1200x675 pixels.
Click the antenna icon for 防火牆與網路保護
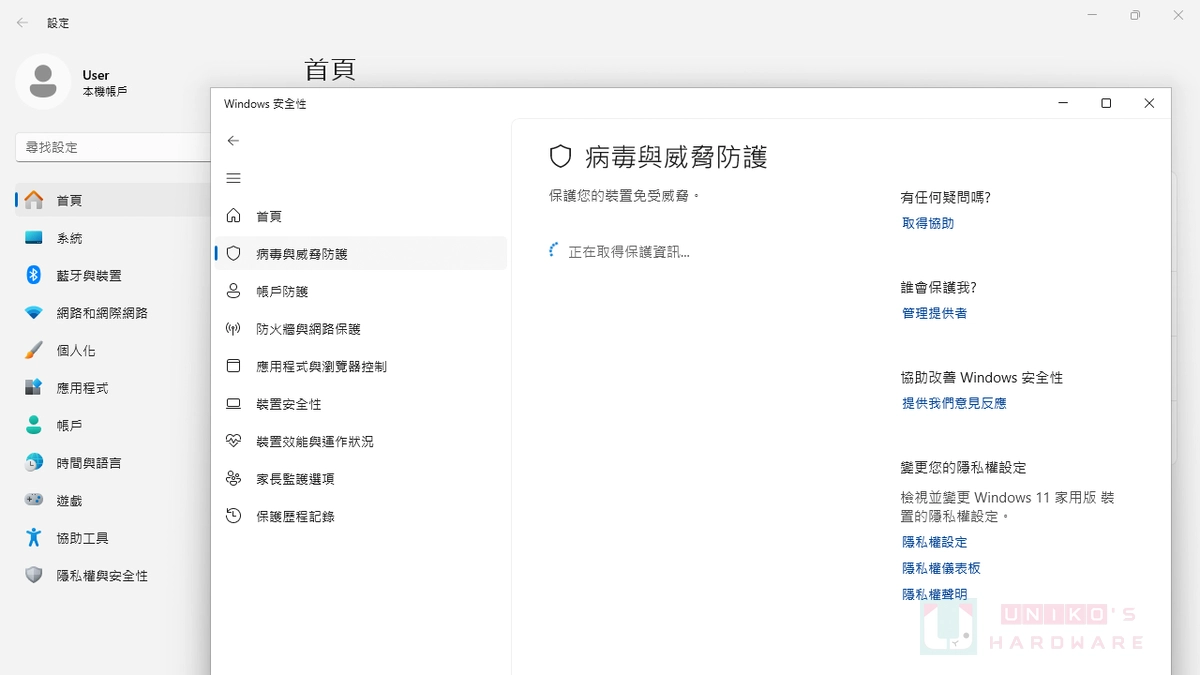coord(233,329)
